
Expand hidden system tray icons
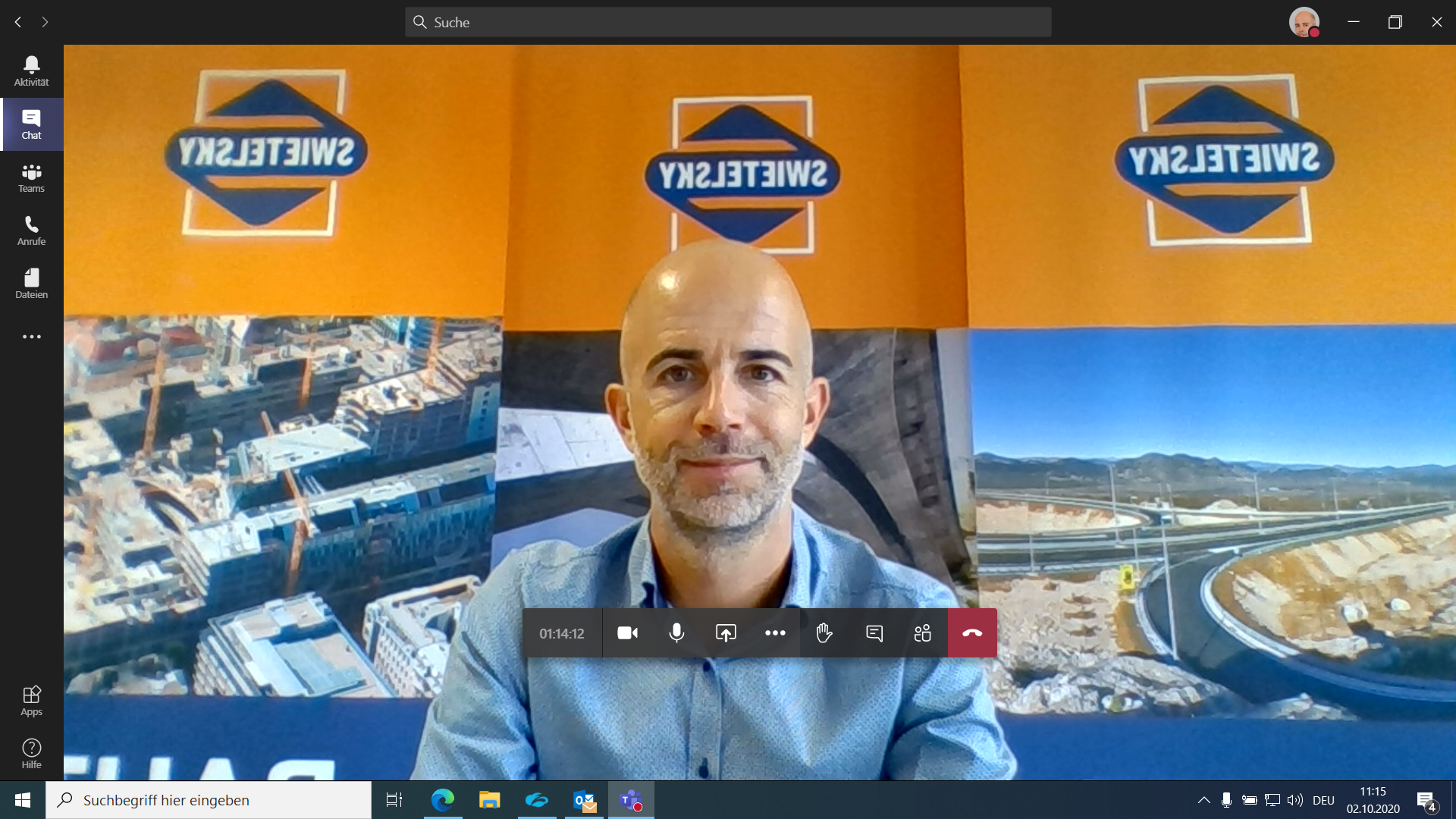[1203, 800]
